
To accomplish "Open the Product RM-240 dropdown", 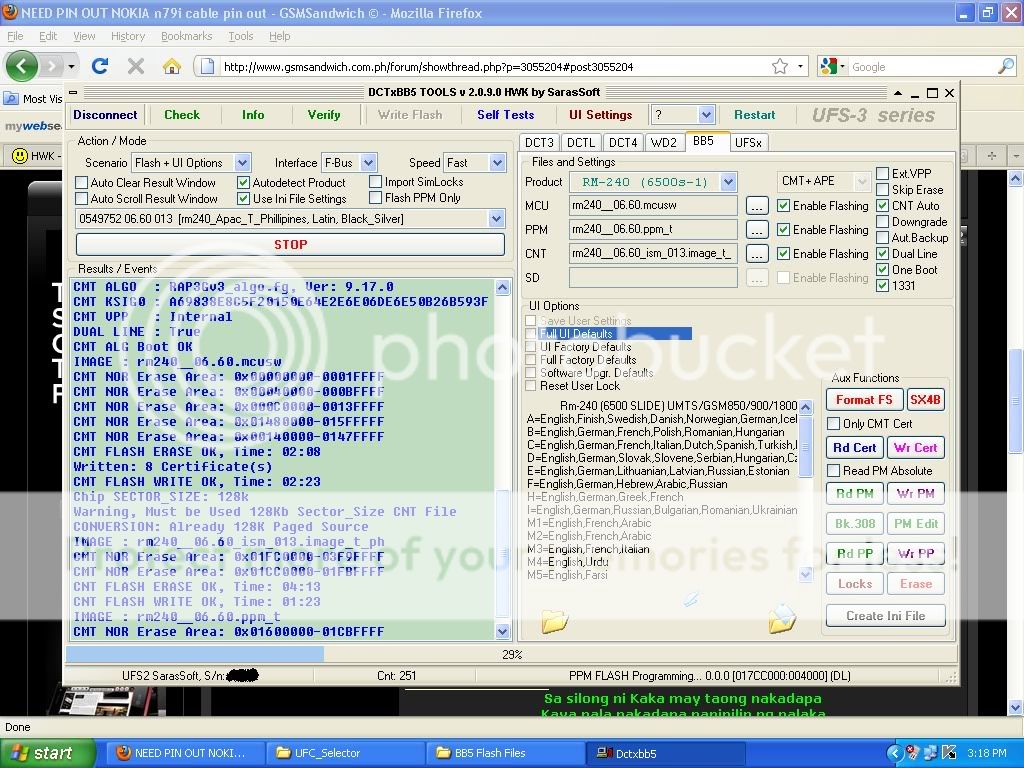I will (729, 182).
